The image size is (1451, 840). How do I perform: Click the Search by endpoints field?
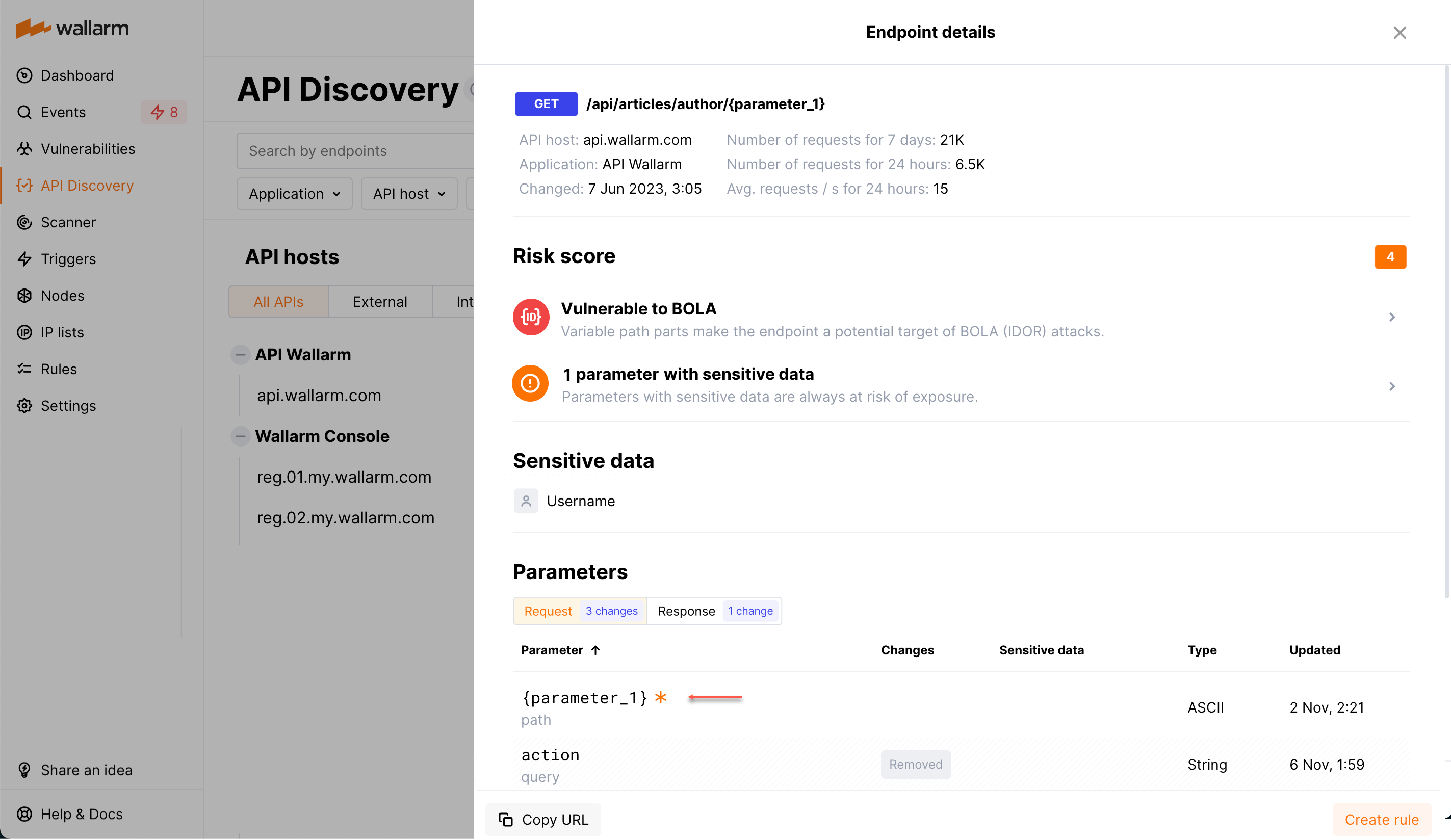click(355, 151)
